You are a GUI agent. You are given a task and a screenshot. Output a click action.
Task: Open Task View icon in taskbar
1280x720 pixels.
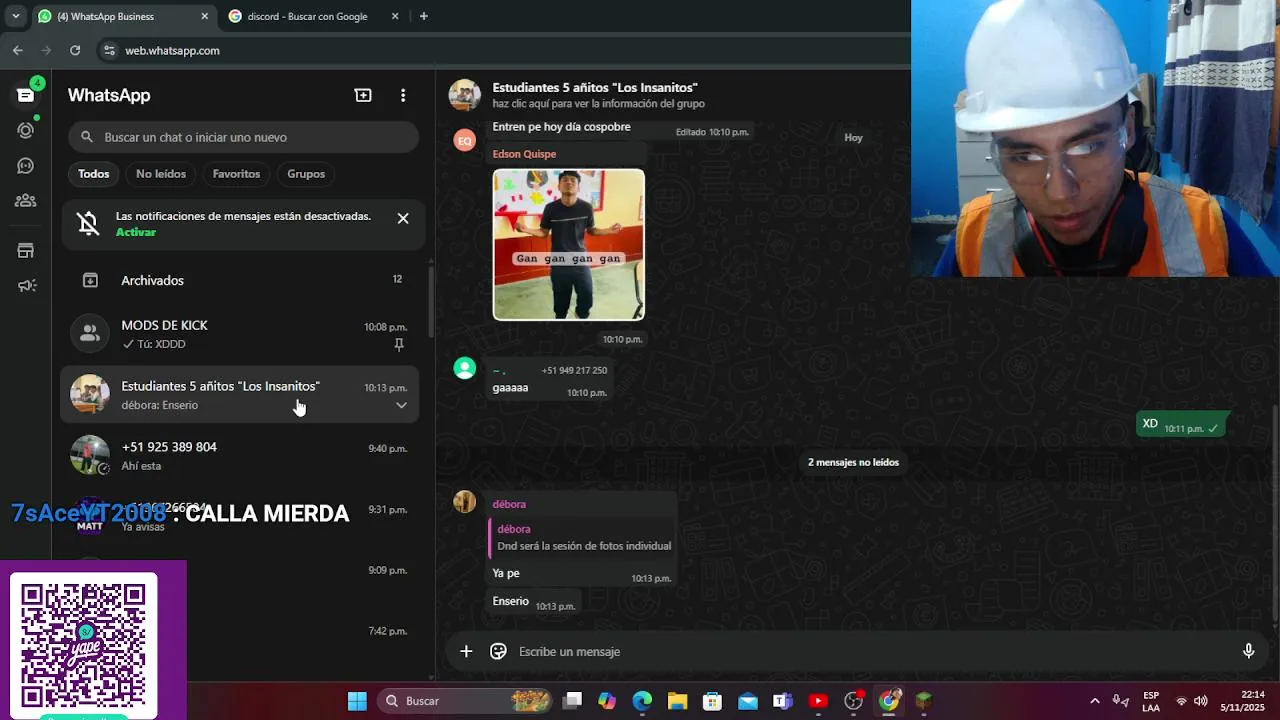[572, 701]
